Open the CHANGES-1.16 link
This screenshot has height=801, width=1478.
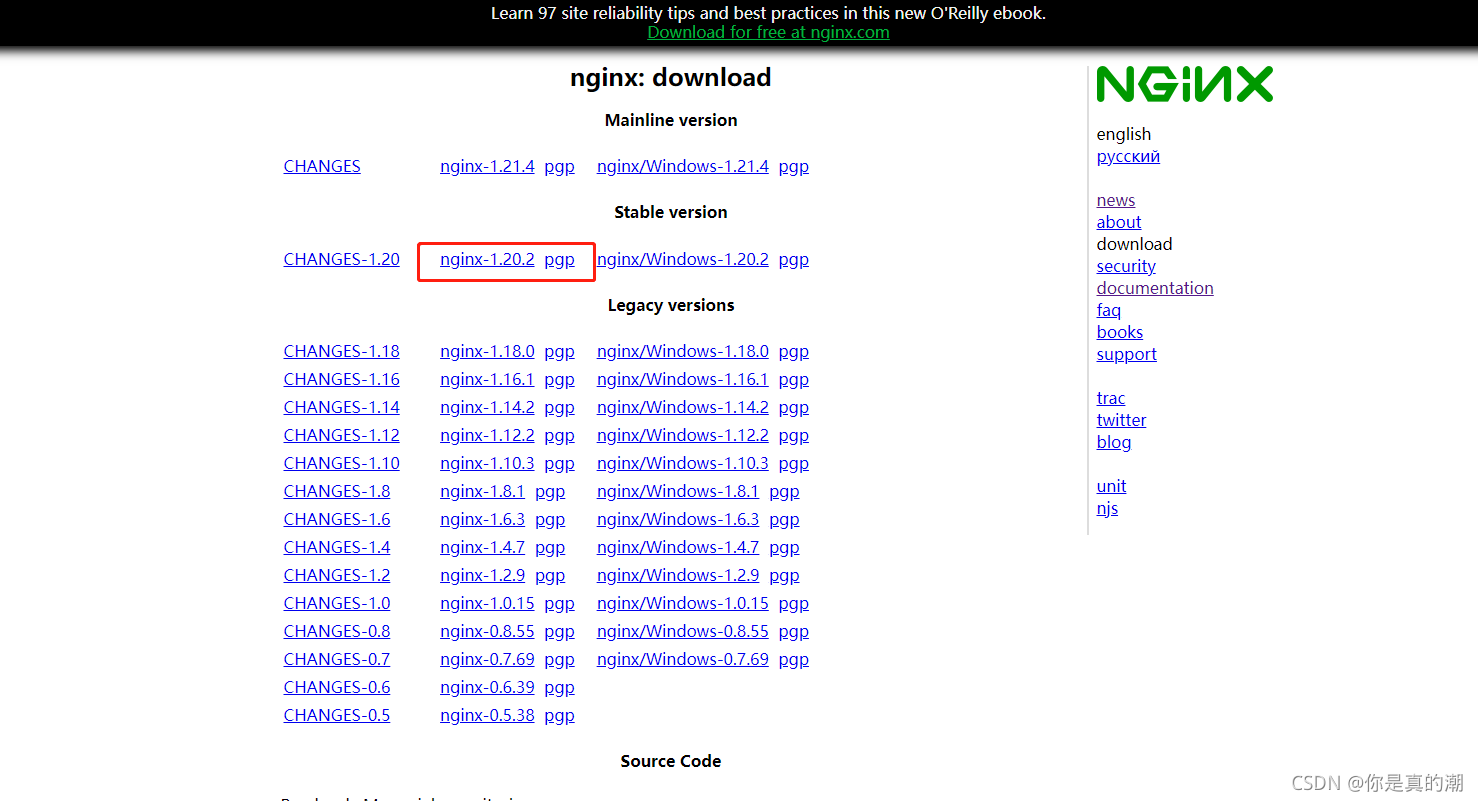point(341,379)
